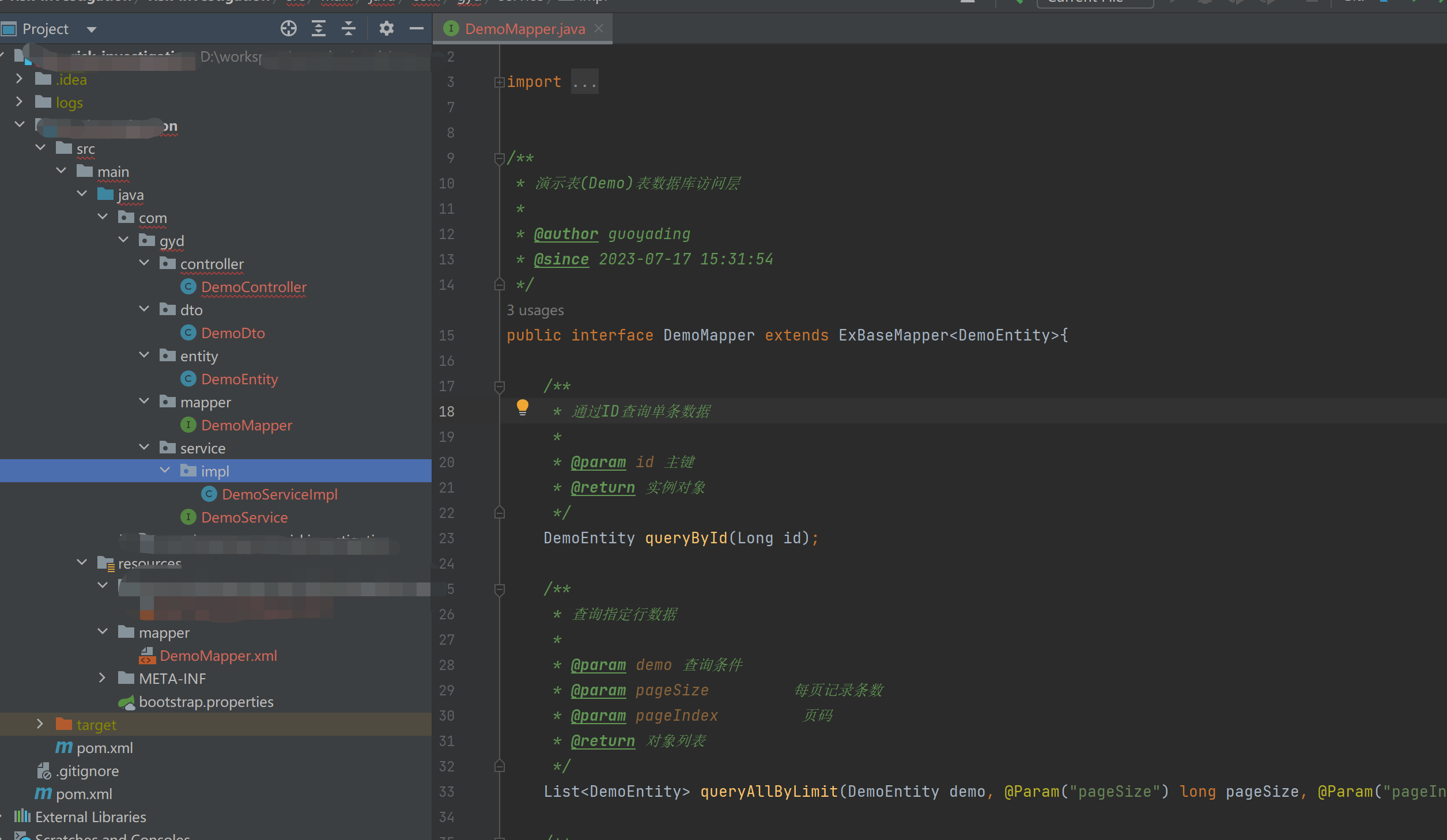Expand the META-INF folder
Viewport: 1447px width, 840px height.
click(102, 678)
